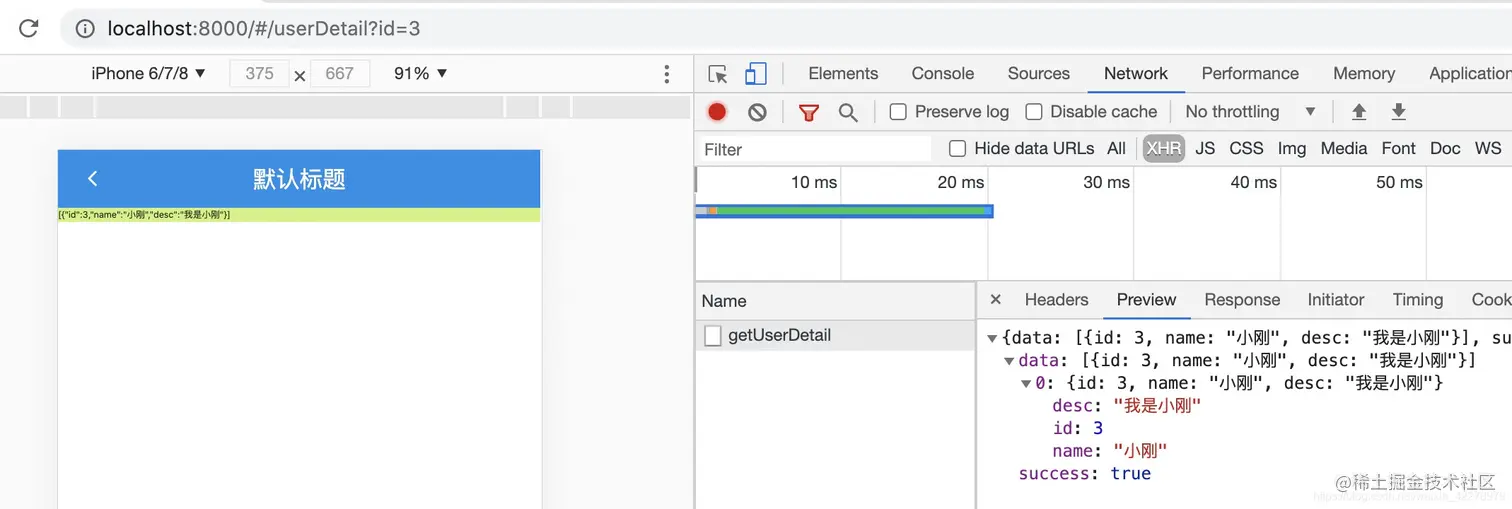The height and width of the screenshot is (509, 1512).
Task: Click the Filter text input
Action: (815, 149)
